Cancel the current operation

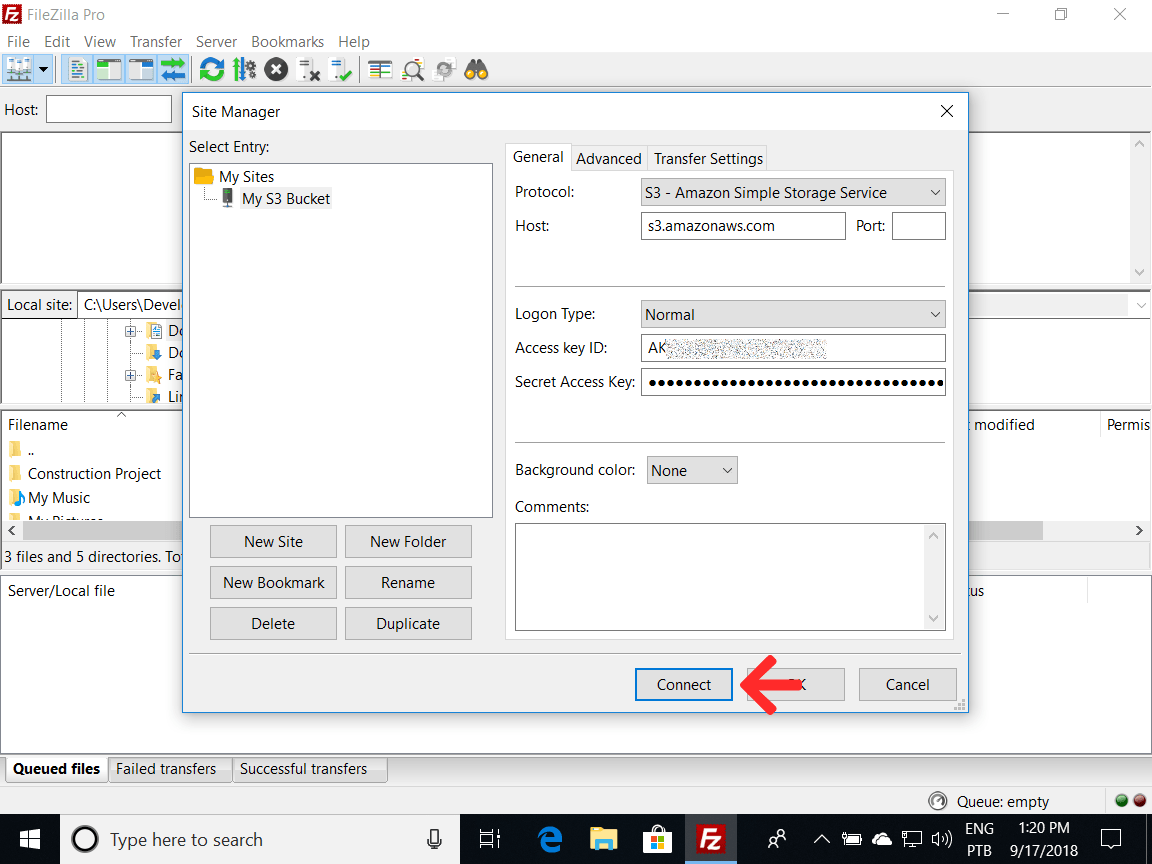coord(275,69)
